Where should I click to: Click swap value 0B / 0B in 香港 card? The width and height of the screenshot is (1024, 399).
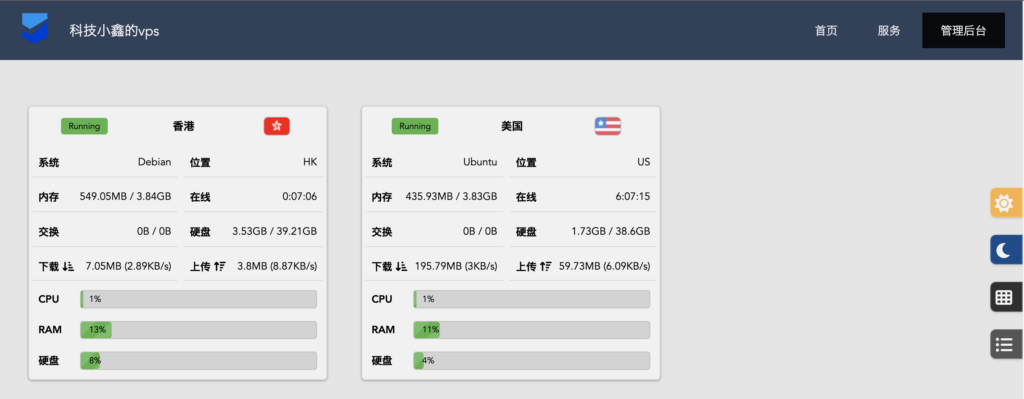[x=153, y=231]
